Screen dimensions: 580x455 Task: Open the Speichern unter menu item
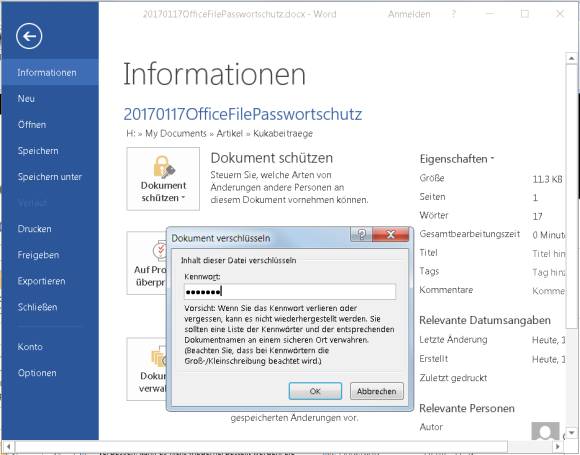point(50,177)
